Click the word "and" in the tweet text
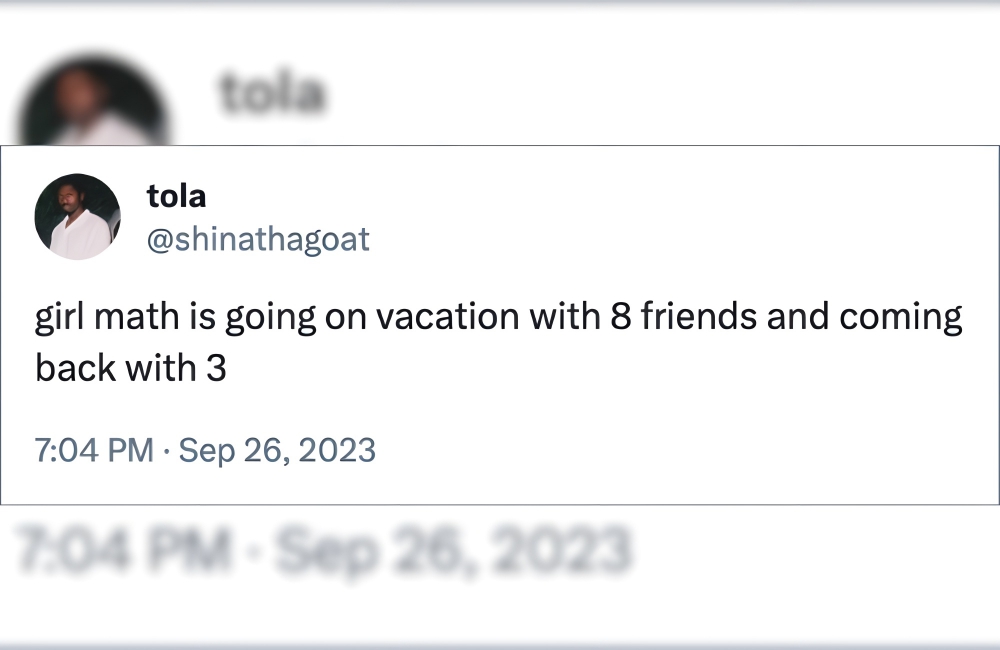 pyautogui.click(x=799, y=318)
